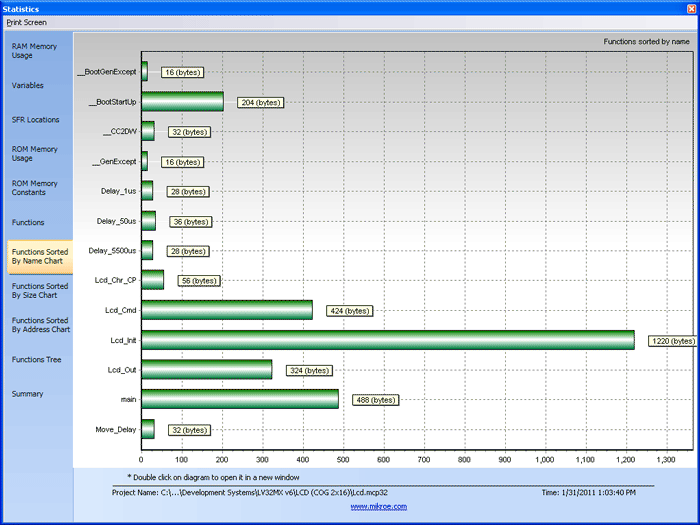Select Functions Sorted By Name Chart

tap(40, 257)
